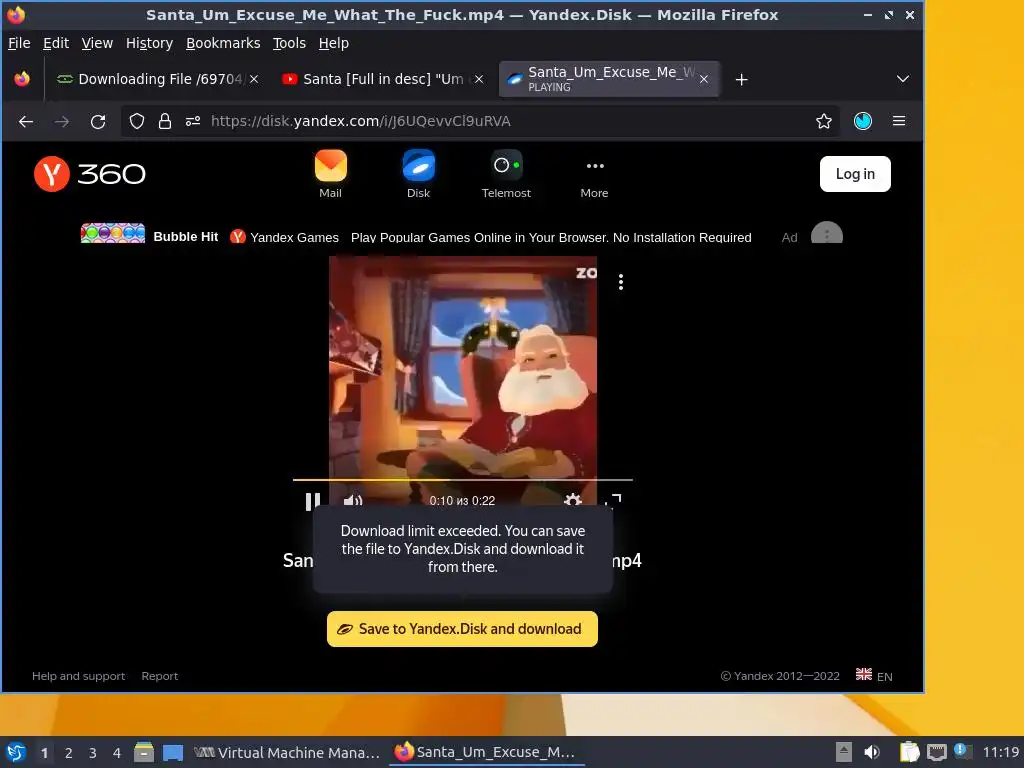1024x768 pixels.
Task: Open the ad options round button
Action: pos(827,234)
